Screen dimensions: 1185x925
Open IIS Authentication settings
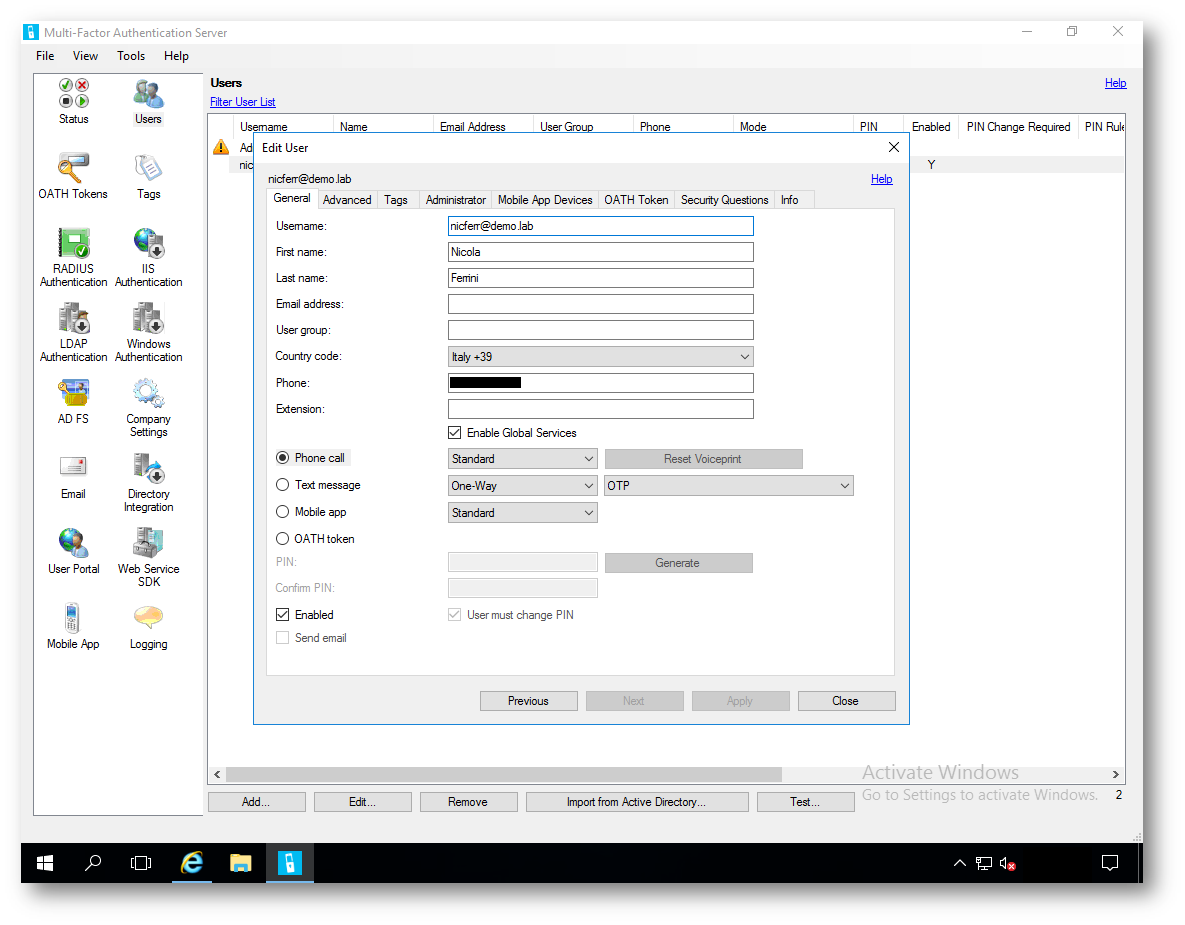coord(148,258)
